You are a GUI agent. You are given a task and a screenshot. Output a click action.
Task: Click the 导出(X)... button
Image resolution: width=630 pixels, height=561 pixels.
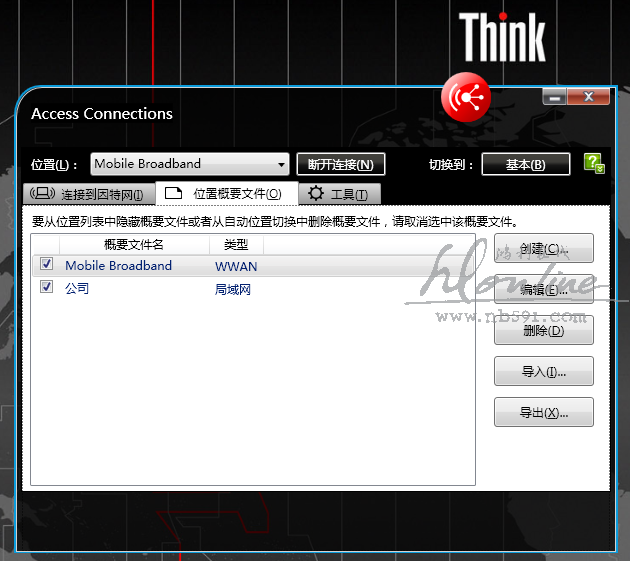pos(544,412)
